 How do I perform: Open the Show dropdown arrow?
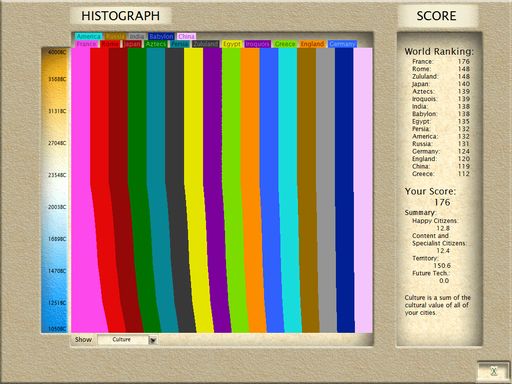click(153, 340)
